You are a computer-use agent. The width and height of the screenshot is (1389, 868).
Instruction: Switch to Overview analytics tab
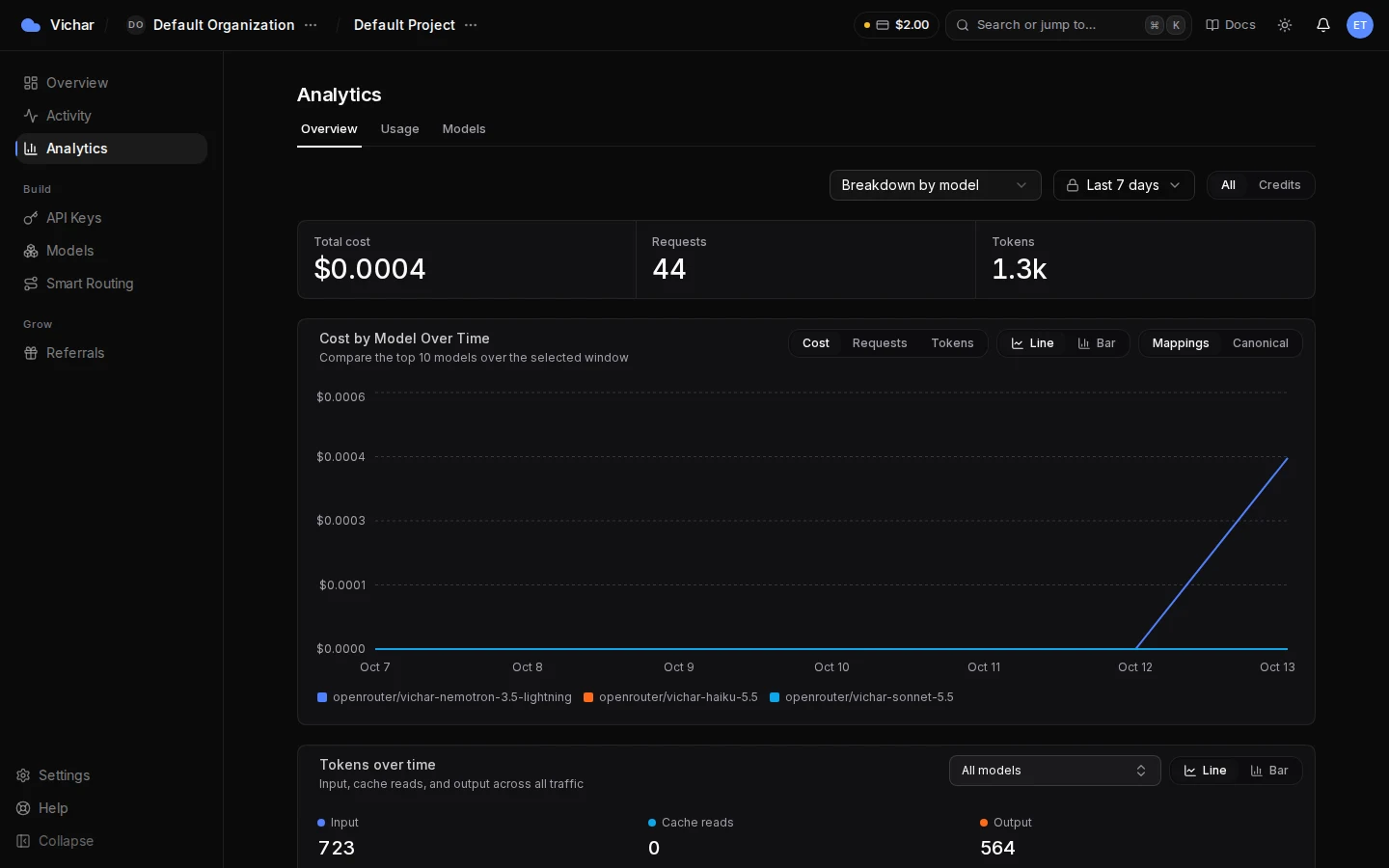(x=329, y=129)
